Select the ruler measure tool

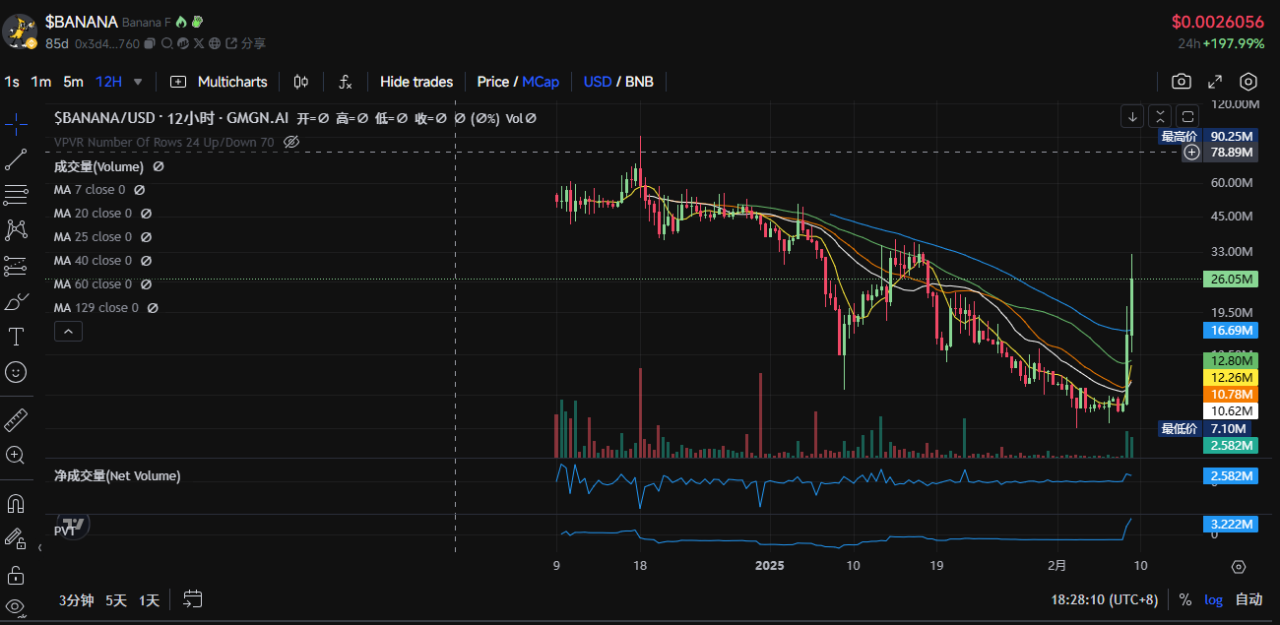(16, 419)
